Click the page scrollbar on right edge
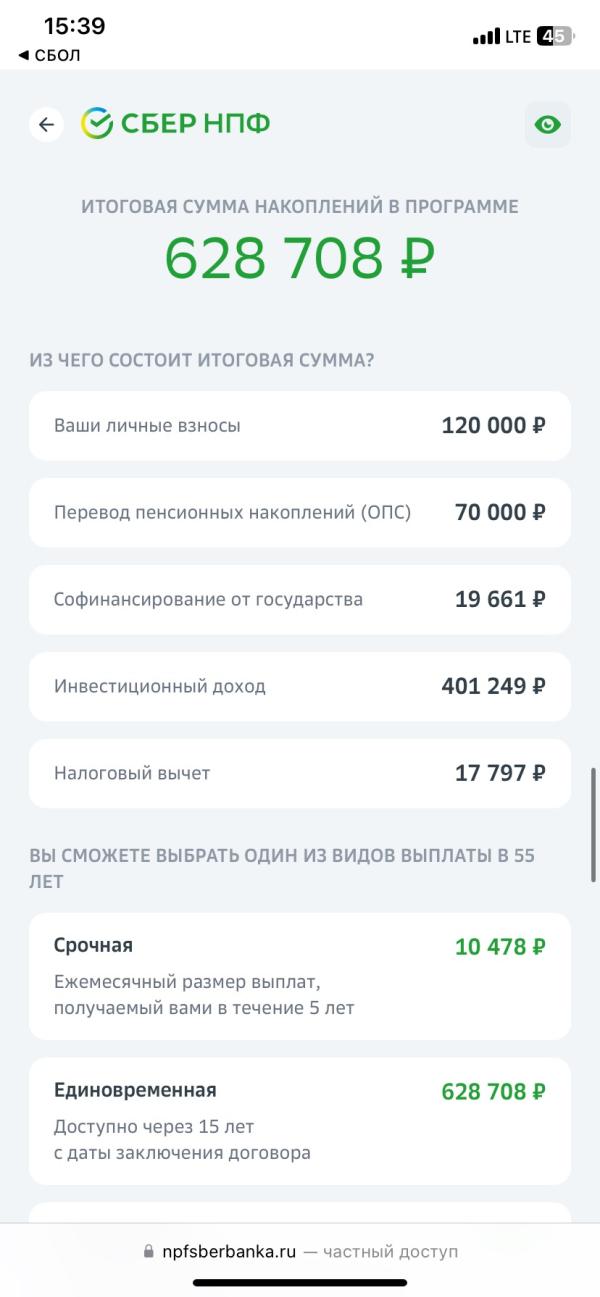 pyautogui.click(x=593, y=824)
